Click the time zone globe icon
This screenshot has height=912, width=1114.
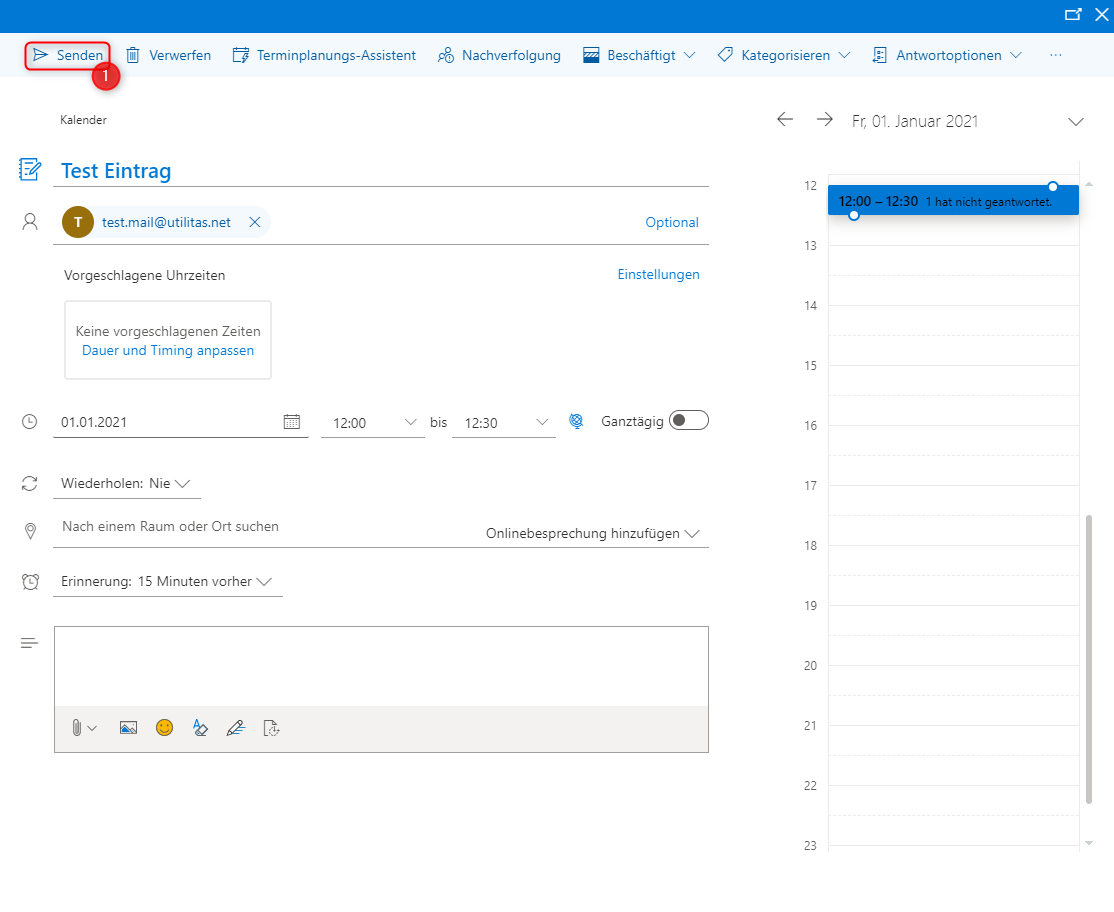[576, 421]
